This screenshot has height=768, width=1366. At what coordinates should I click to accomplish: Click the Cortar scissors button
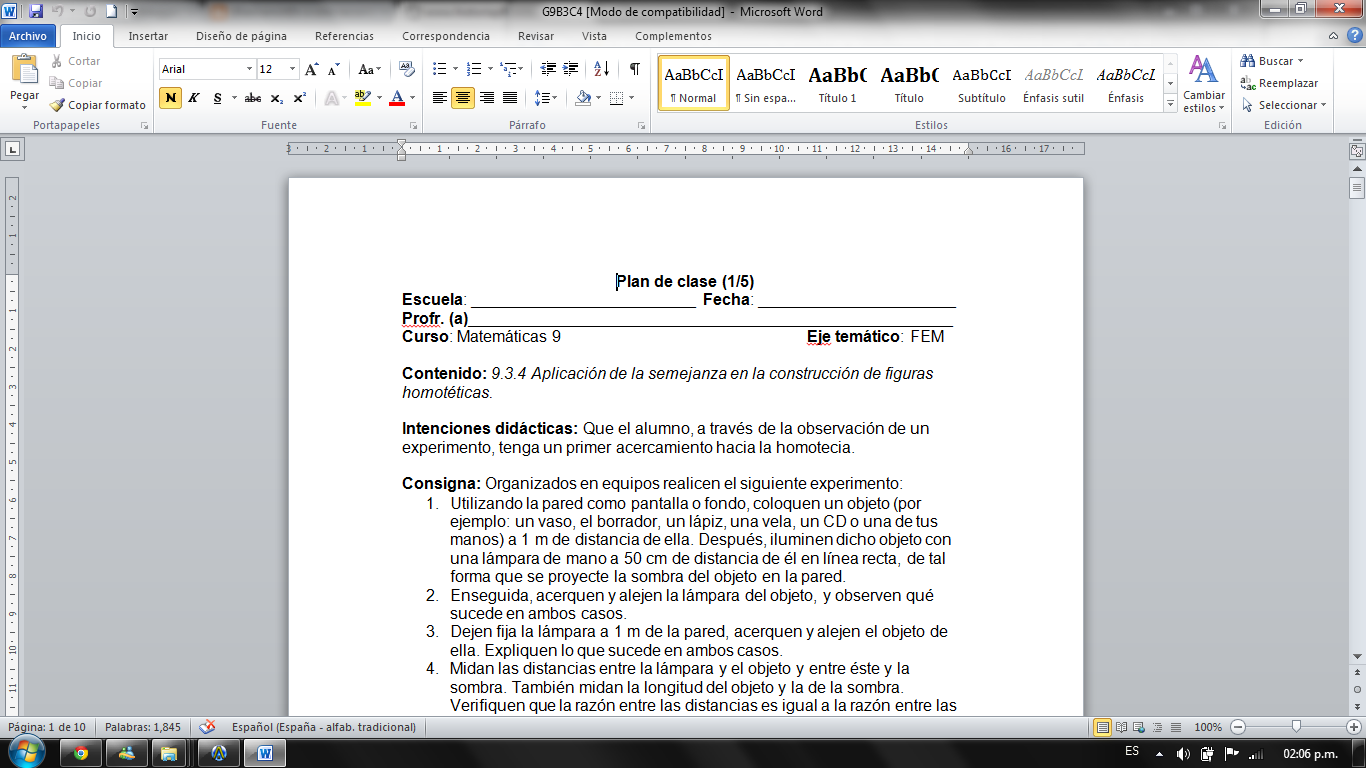(x=76, y=61)
